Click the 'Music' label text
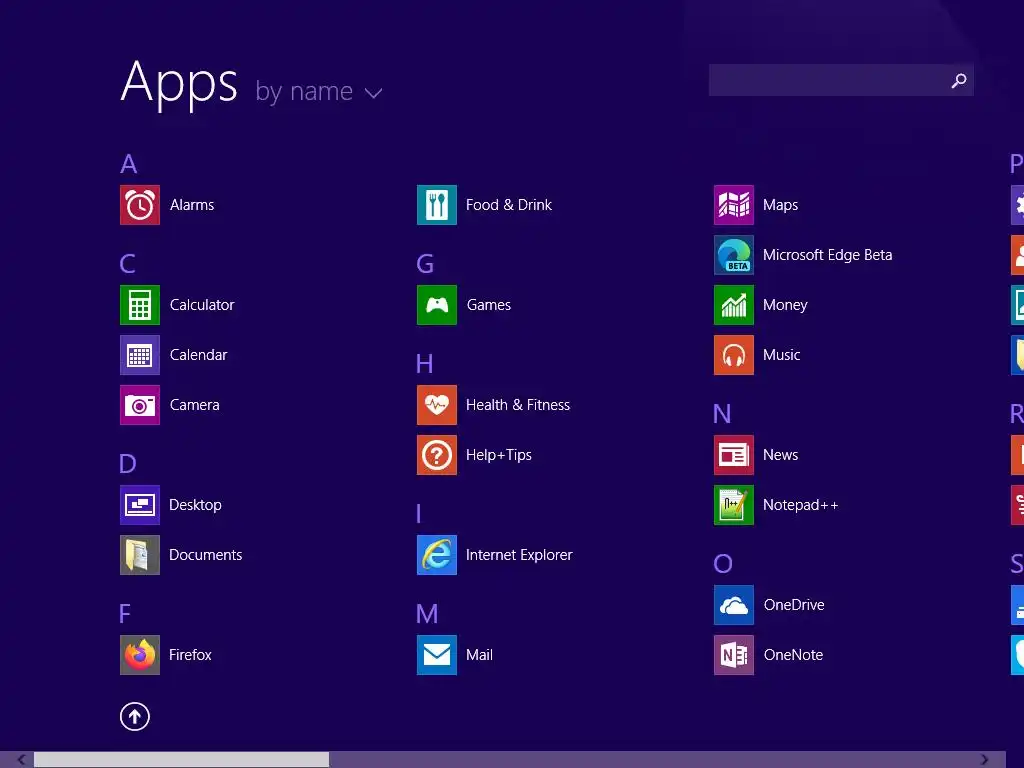 point(782,355)
